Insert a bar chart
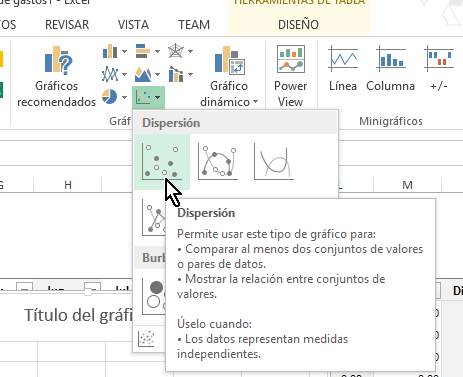 143,51
